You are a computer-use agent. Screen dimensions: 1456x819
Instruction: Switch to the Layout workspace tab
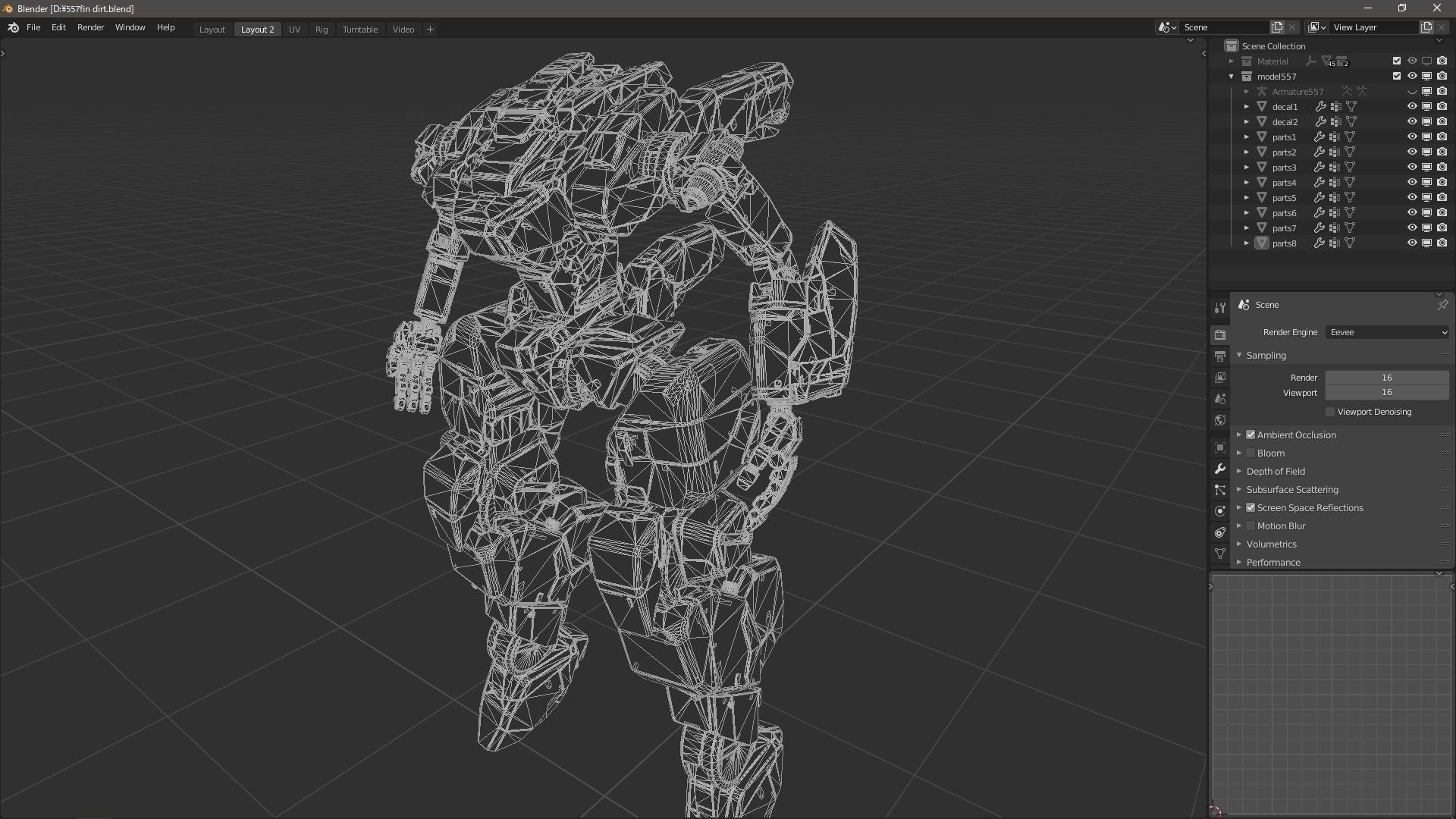pos(212,30)
